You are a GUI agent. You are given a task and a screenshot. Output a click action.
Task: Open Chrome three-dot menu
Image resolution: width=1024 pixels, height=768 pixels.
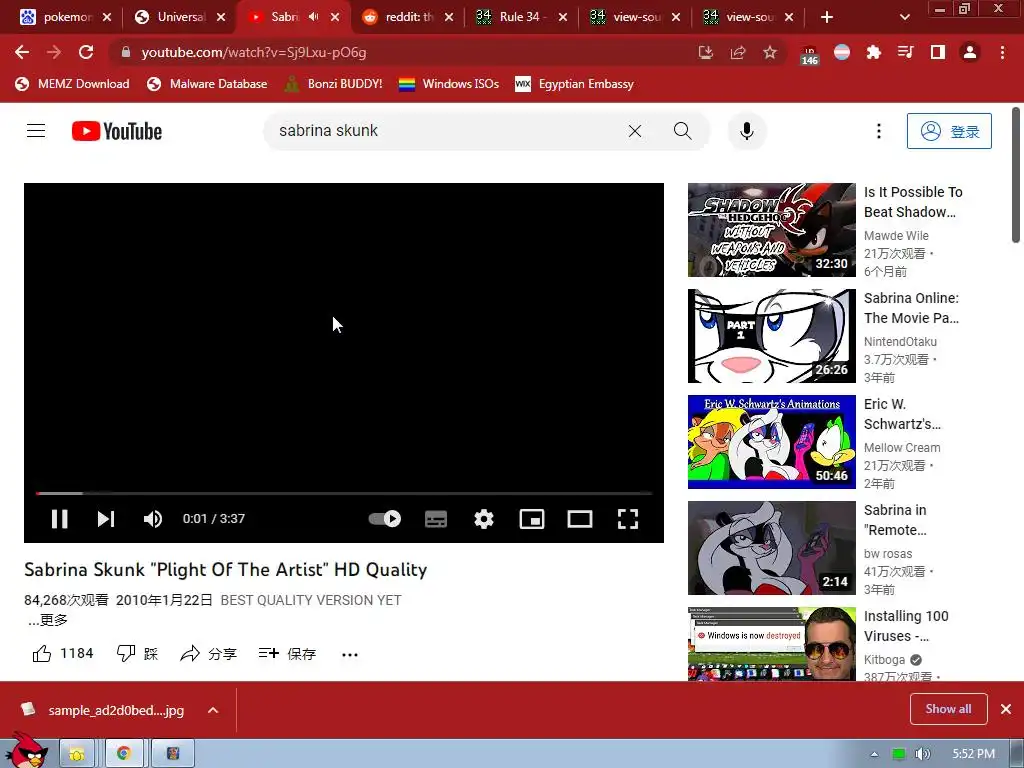(x=1002, y=52)
